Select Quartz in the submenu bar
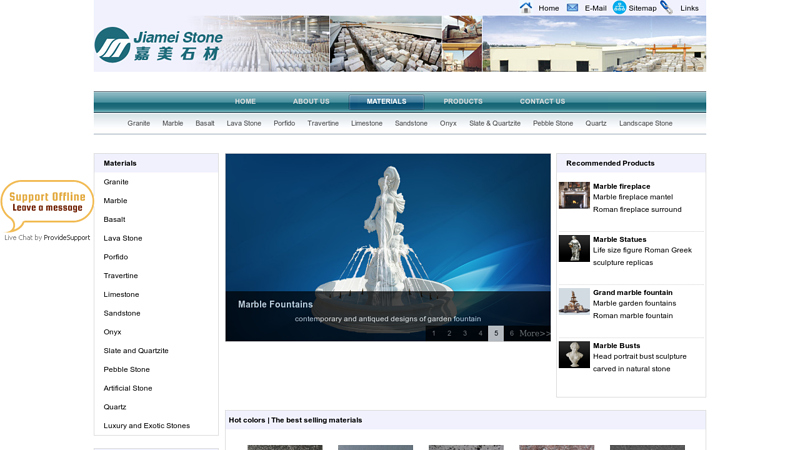 point(596,123)
